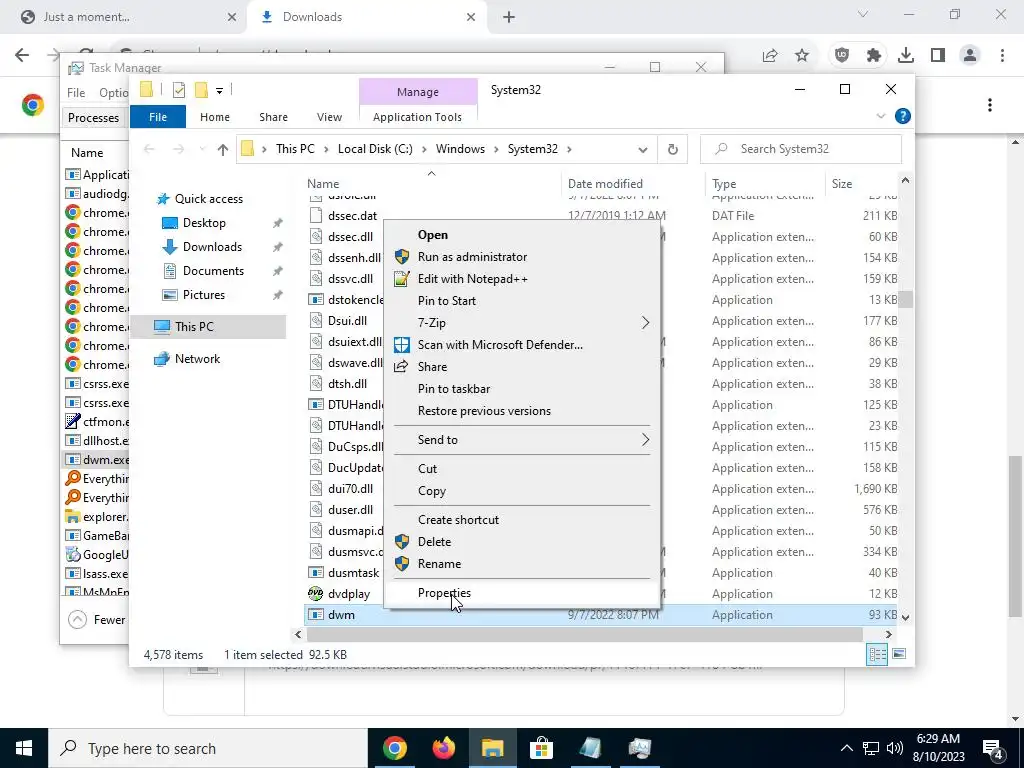Select Open in the context menu
Viewport: 1024px width, 768px height.
coord(432,235)
